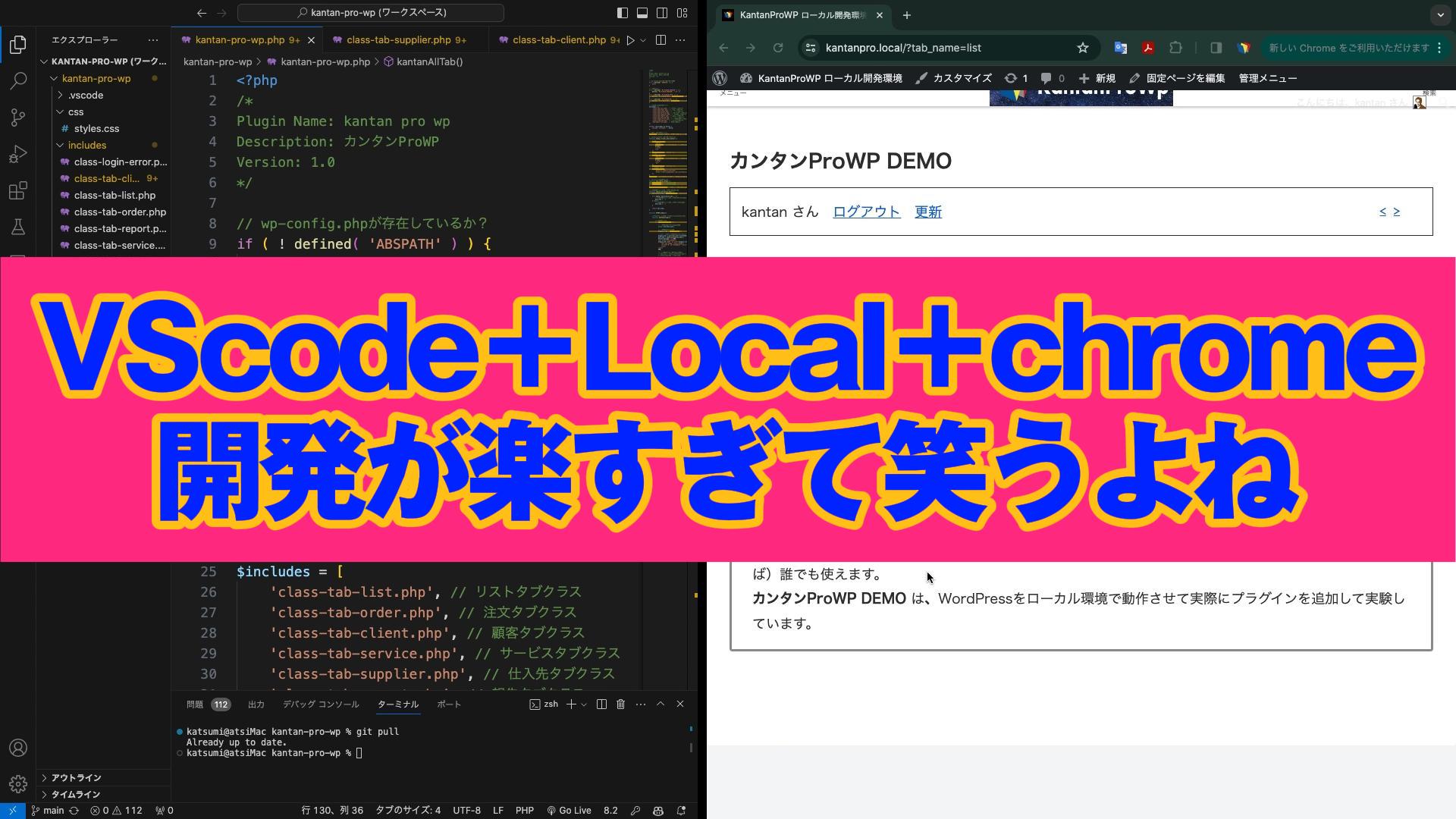Click the editor minimap
The height and width of the screenshot is (819, 1456).
coord(668,162)
